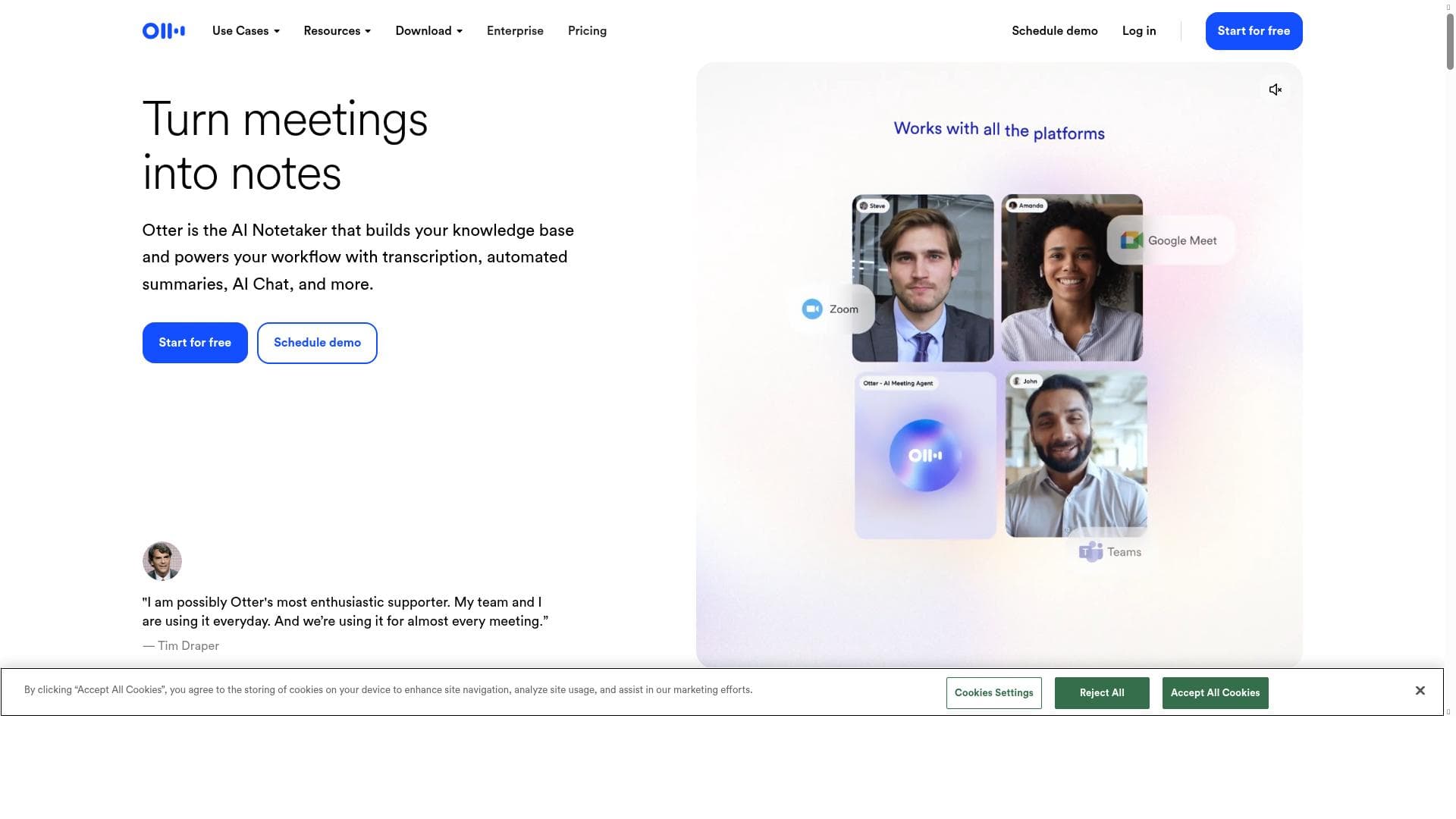Open Cookies Settings
This screenshot has height=819, width=1456.
pos(993,693)
